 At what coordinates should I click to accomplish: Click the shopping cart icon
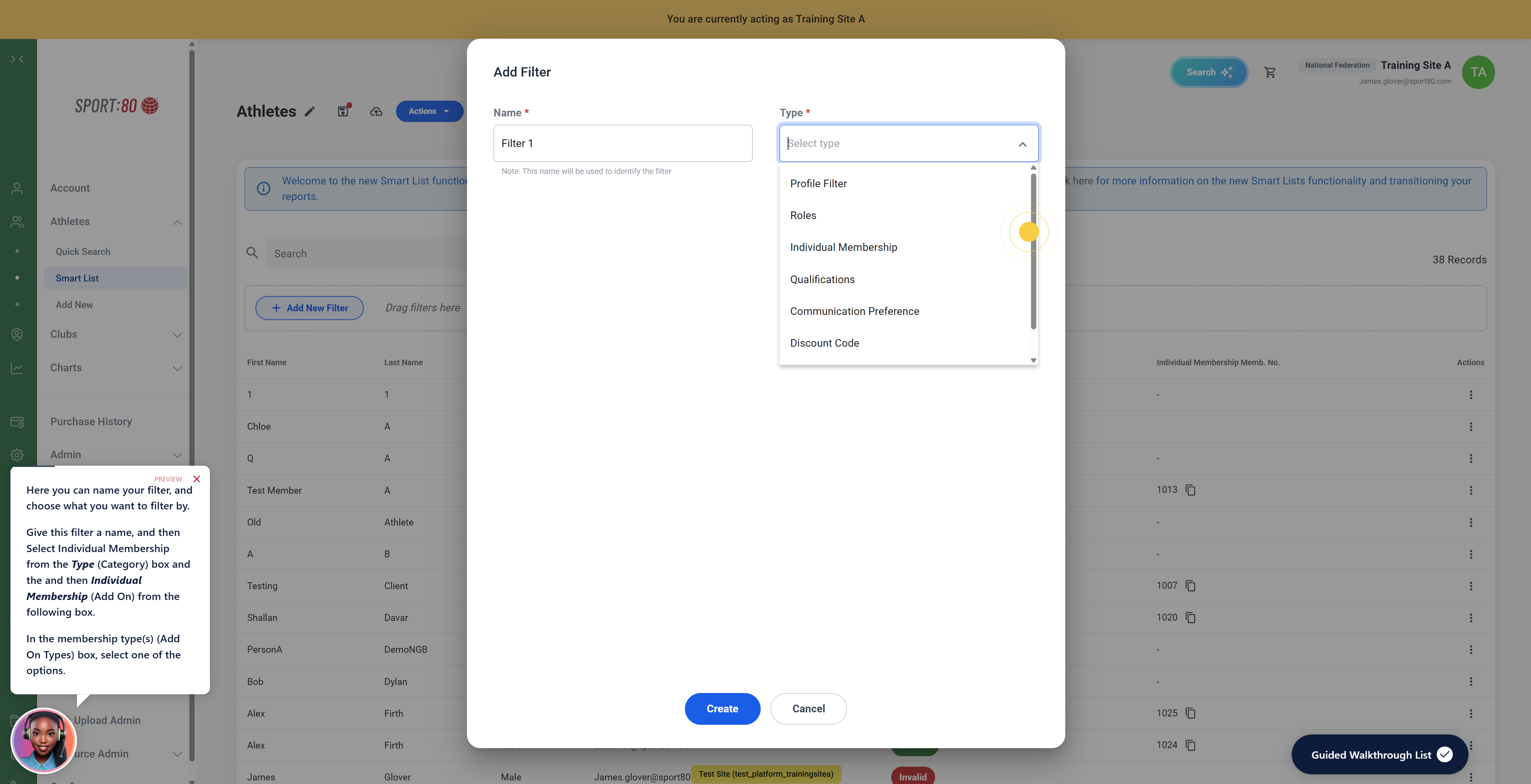(1270, 72)
